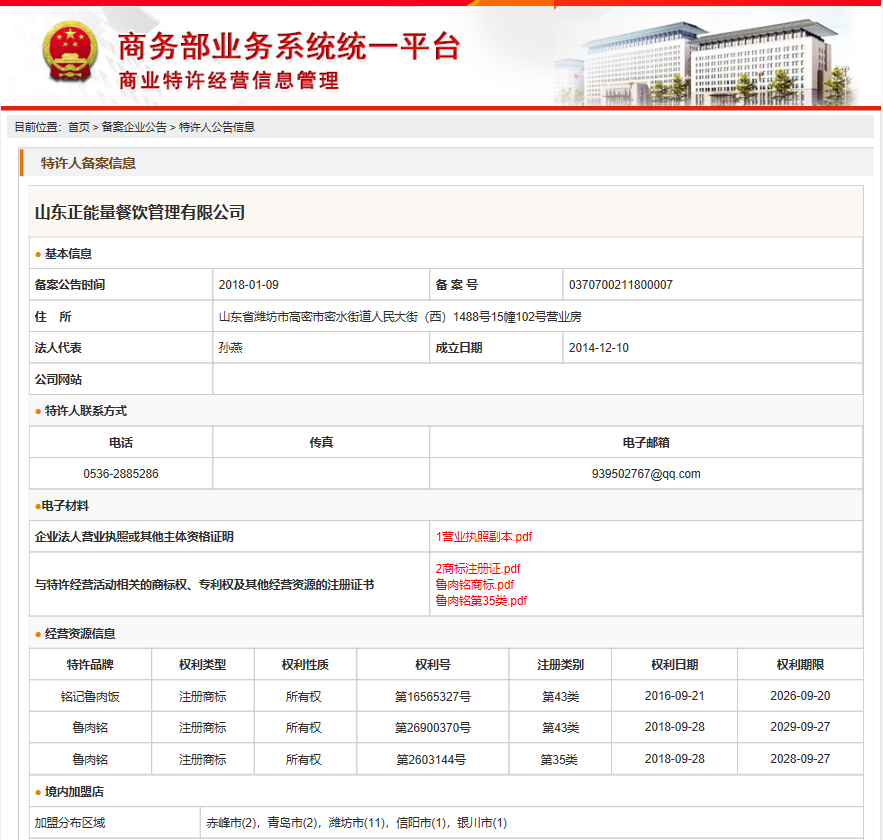Click the 备案公告时间 label cell

[121, 285]
